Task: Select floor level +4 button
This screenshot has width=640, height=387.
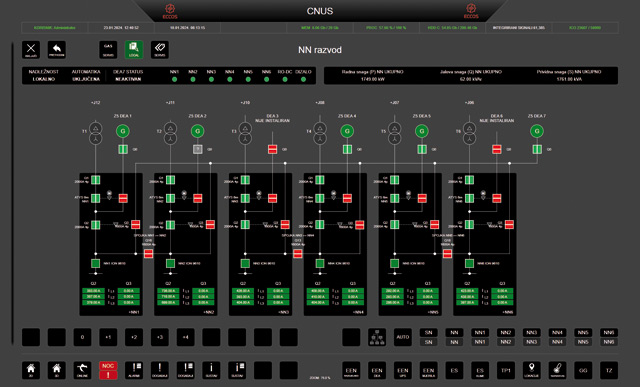Action: coord(186,337)
